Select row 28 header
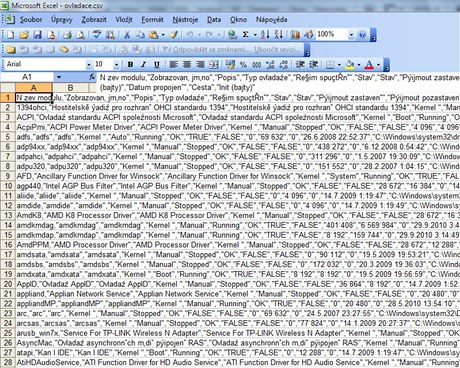The image size is (460, 368). click(8, 362)
